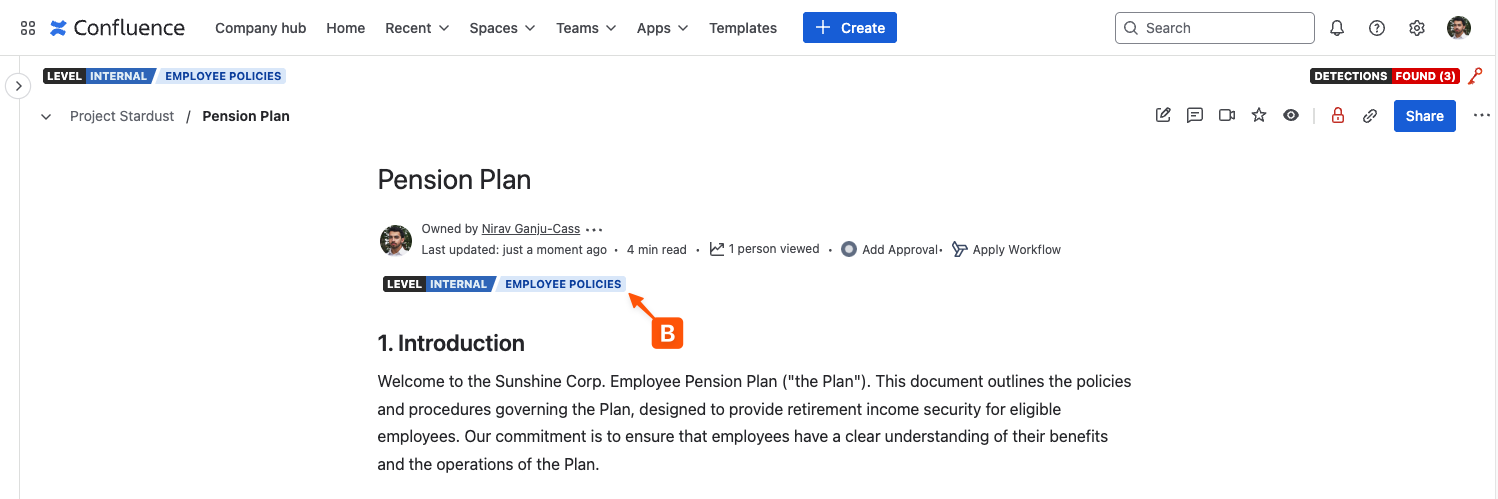This screenshot has width=1498, height=499.
Task: Expand the collapsed sidebar arrow
Action: tap(18, 87)
